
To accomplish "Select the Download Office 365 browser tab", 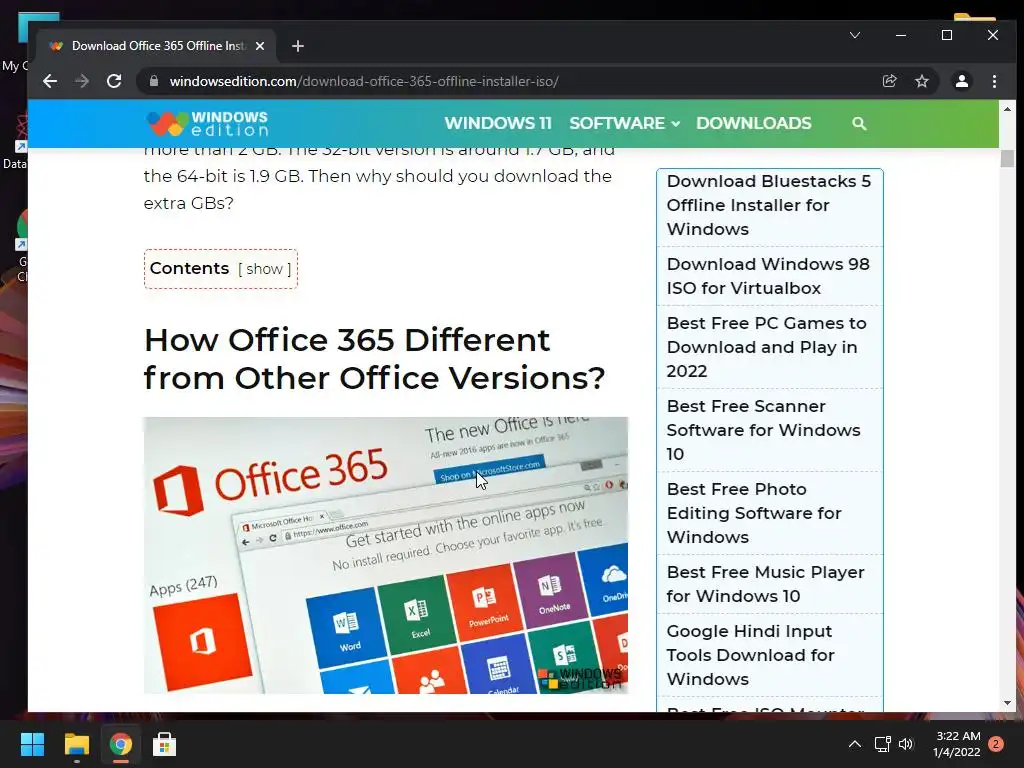I will 157,46.
